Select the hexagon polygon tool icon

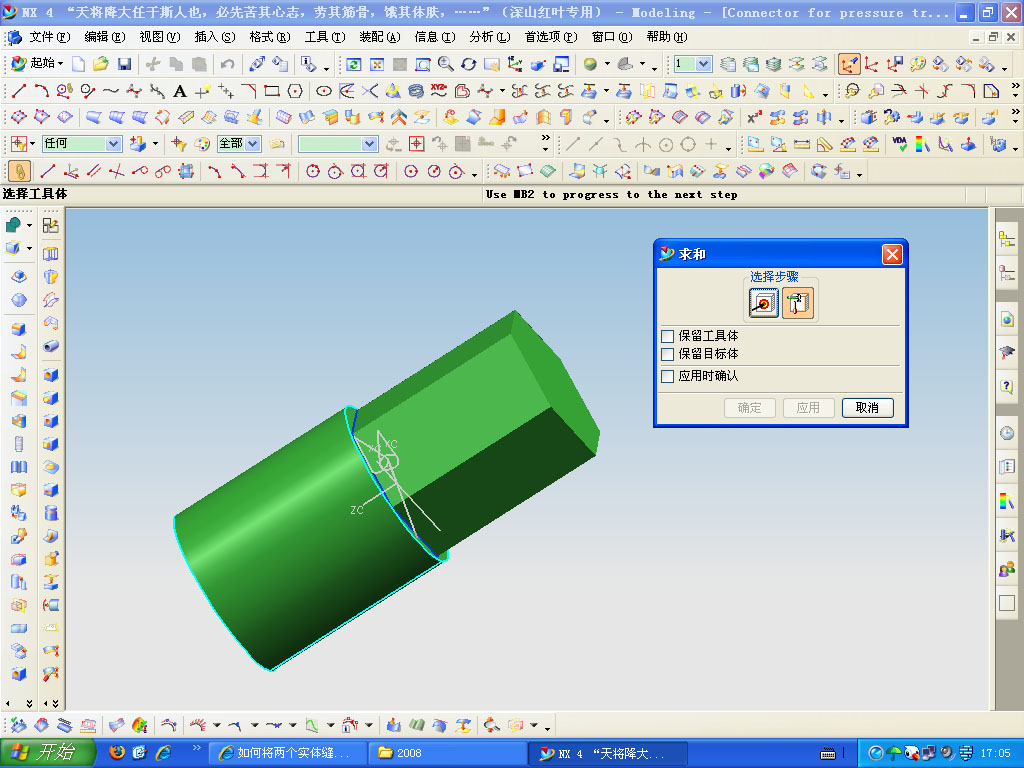(x=295, y=91)
